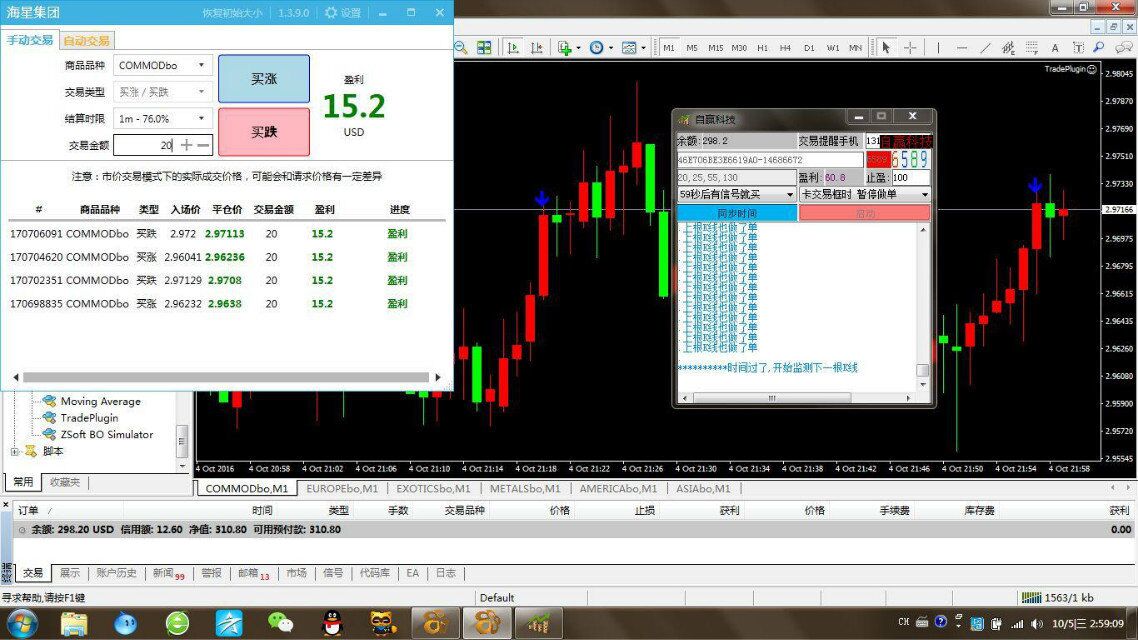Viewport: 1138px width, 640px height.
Task: Open the 59秒后有信号就买 dropdown
Action: point(737,194)
